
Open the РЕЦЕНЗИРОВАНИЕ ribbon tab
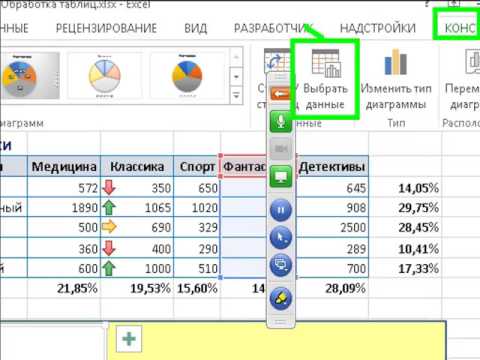pyautogui.click(x=106, y=28)
